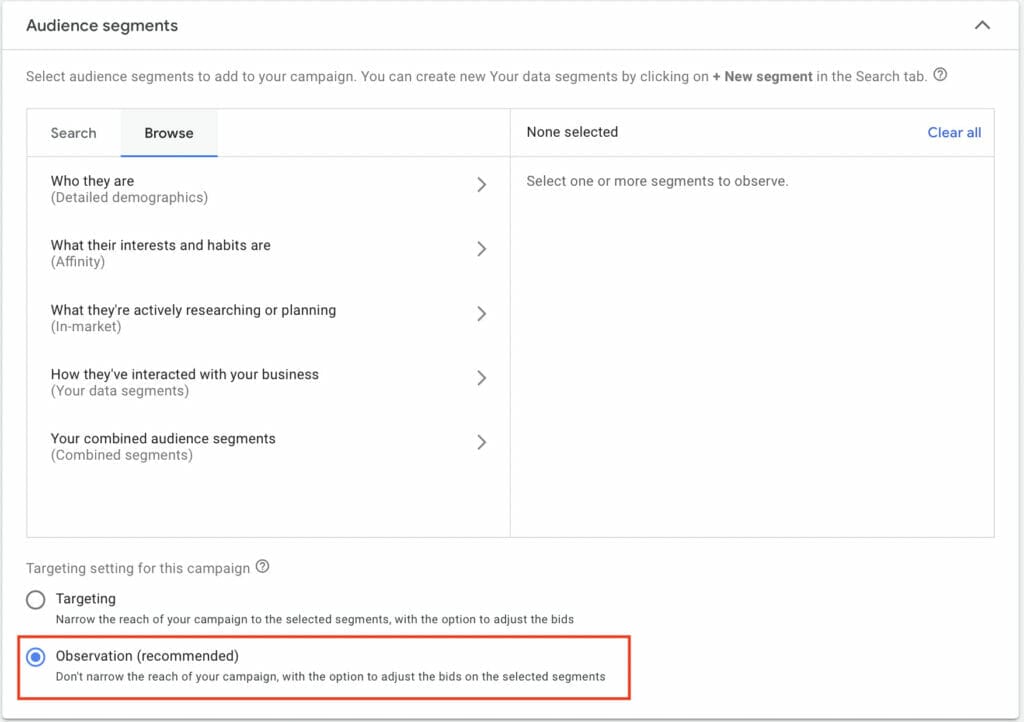1024x722 pixels.
Task: Select the Observation (recommended) radio button
Action: tap(35, 656)
